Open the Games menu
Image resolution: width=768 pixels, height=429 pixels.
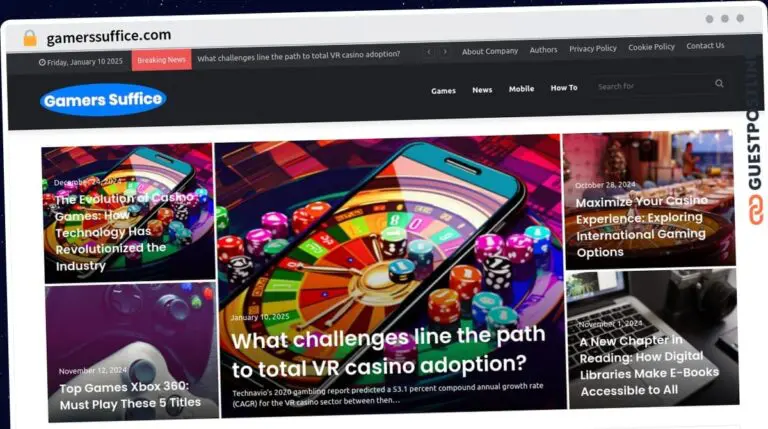(x=443, y=91)
